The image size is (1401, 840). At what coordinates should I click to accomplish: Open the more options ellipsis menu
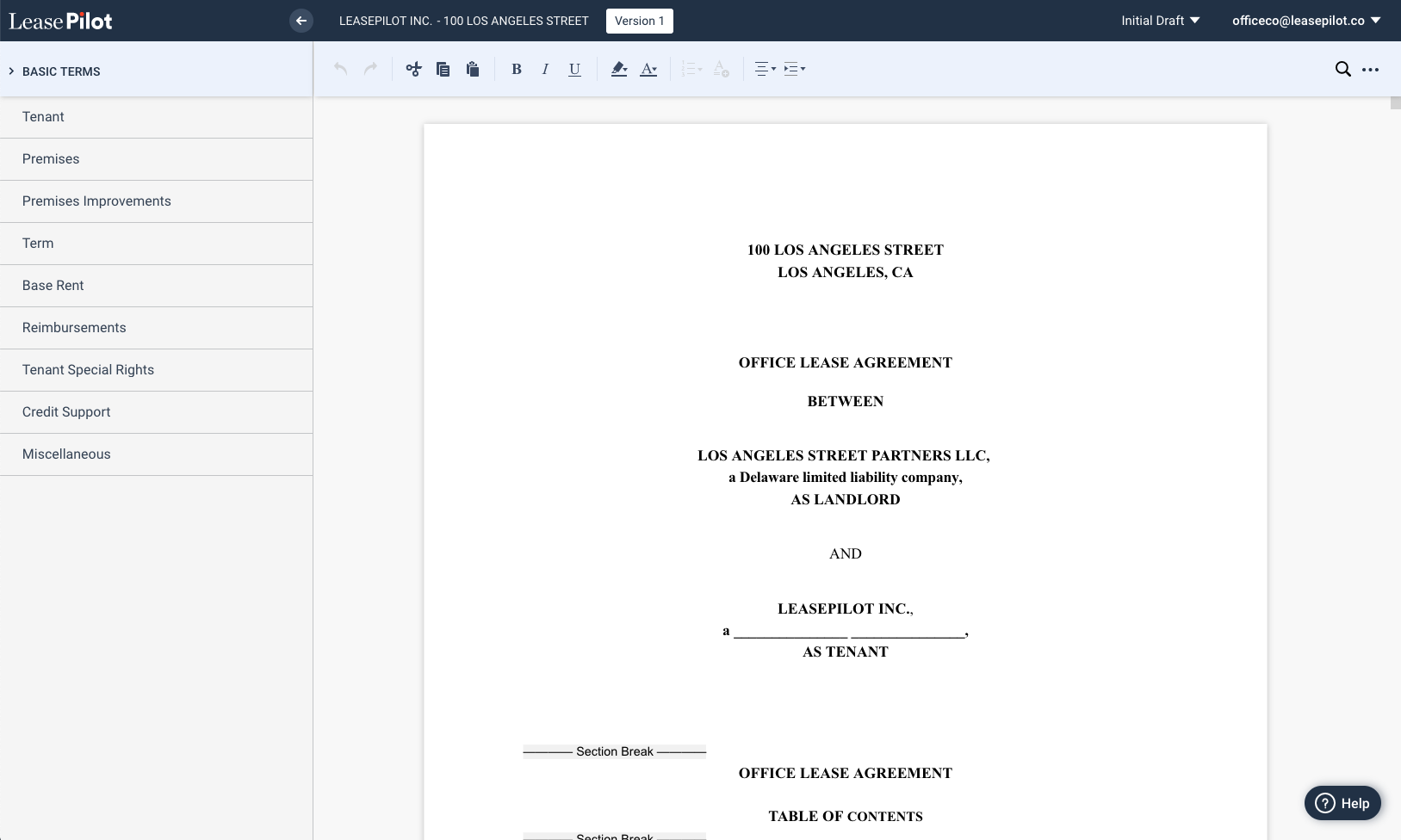coord(1369,69)
